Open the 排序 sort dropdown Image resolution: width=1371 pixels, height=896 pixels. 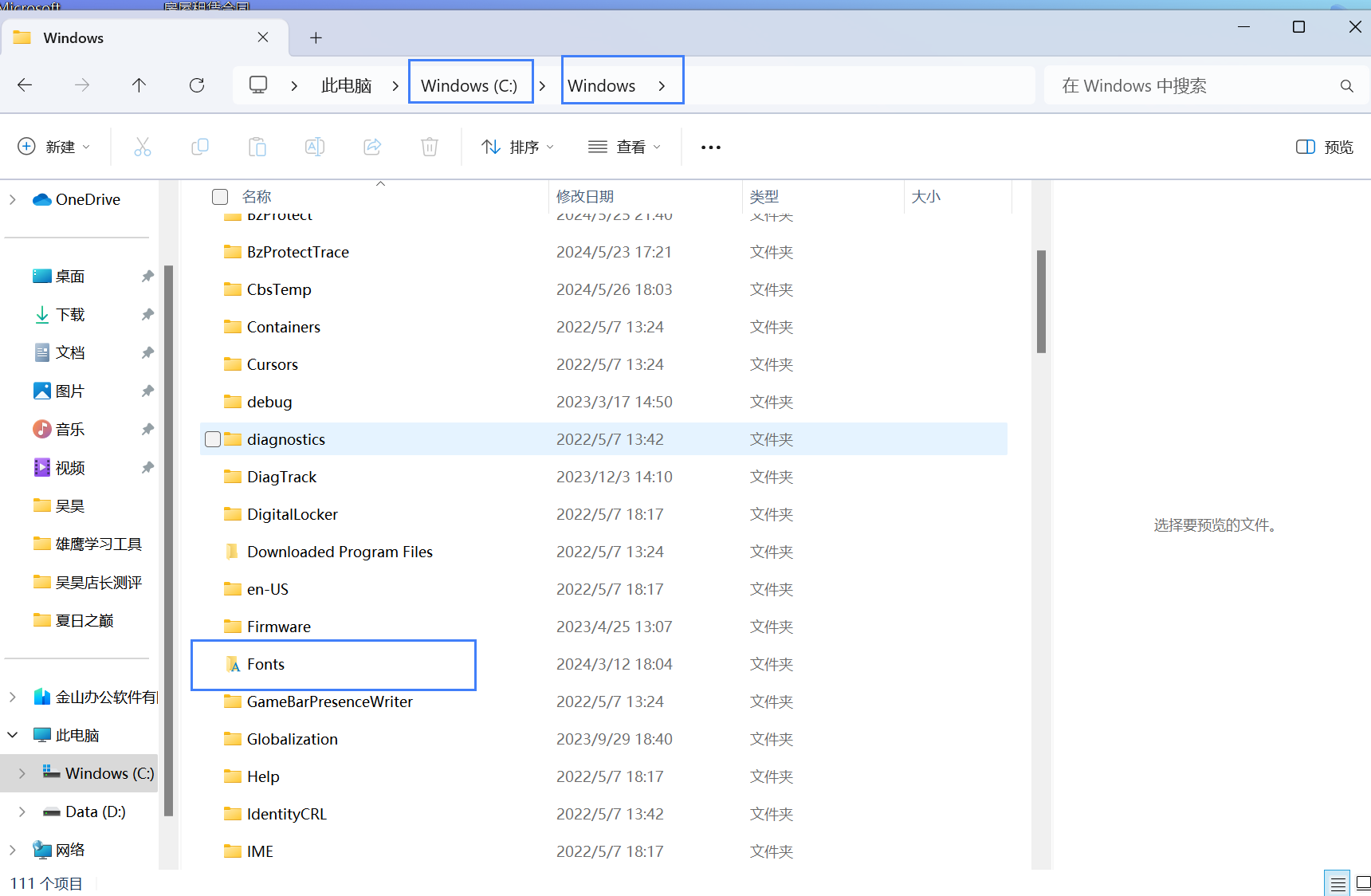[x=517, y=147]
